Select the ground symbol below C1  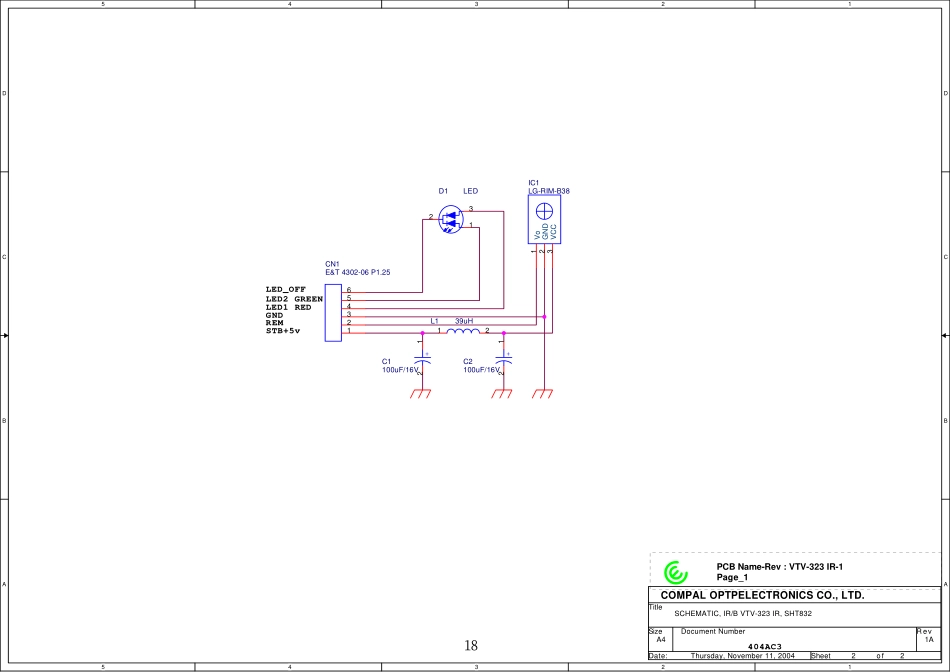pos(421,394)
